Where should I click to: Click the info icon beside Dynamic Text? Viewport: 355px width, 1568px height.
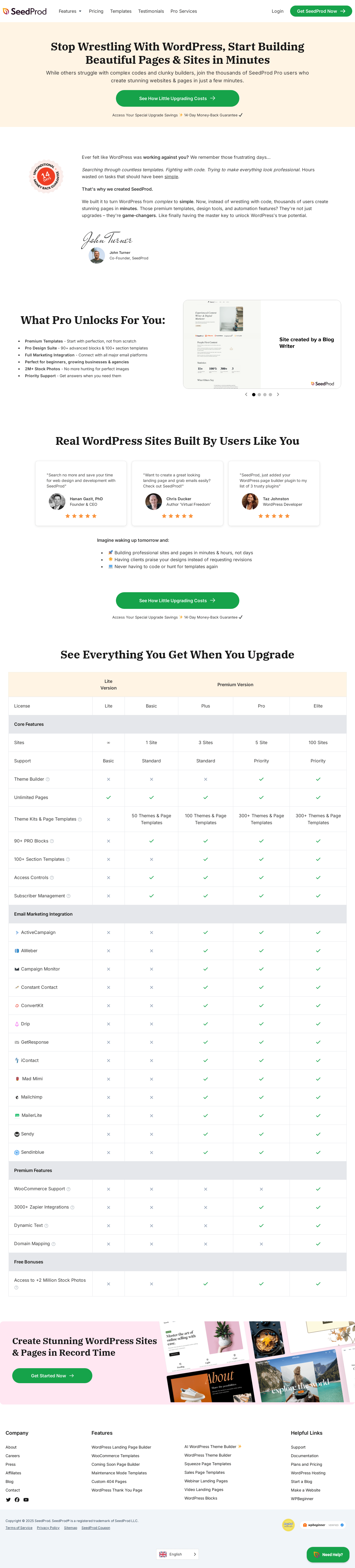click(x=46, y=1225)
